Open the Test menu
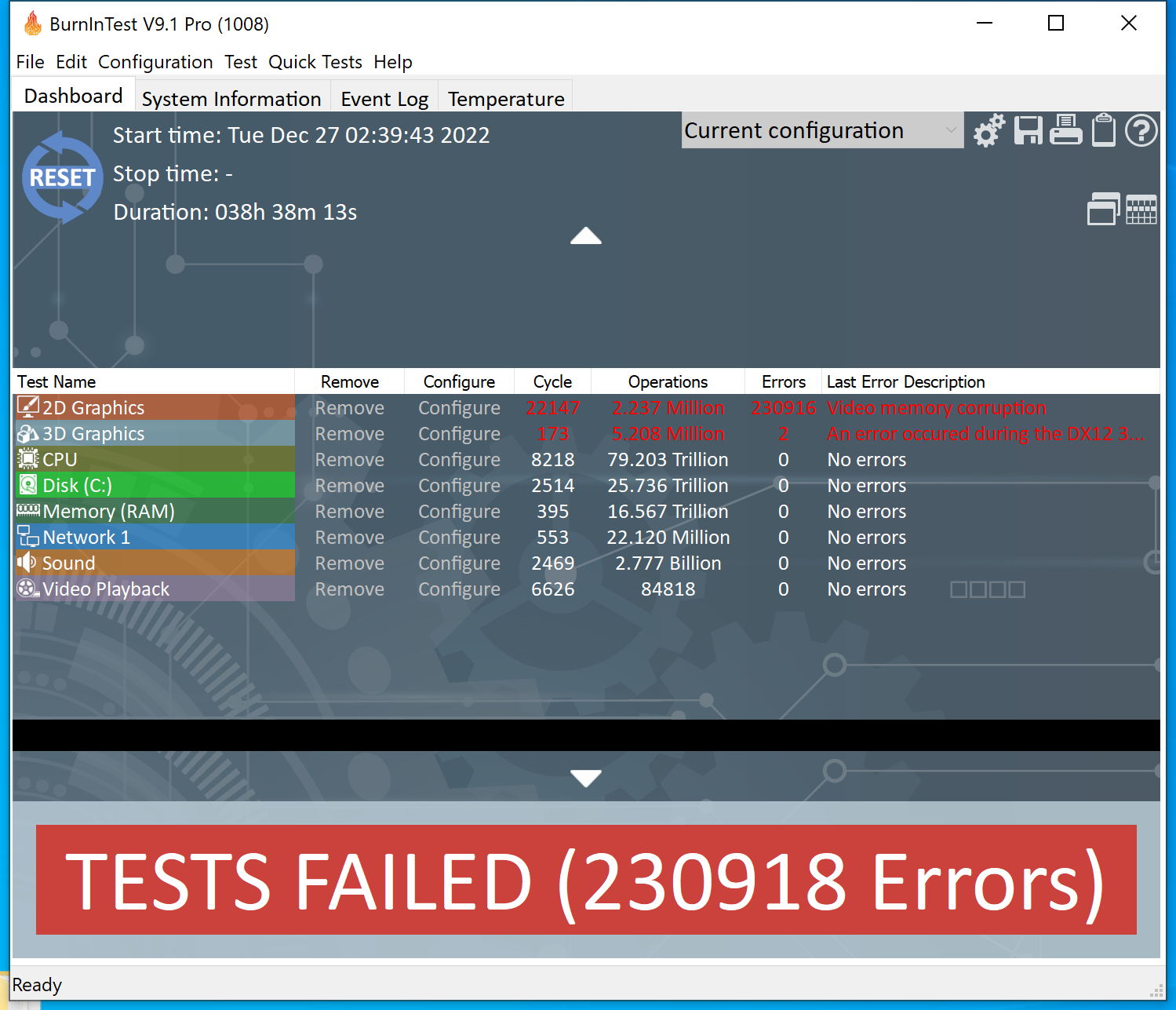This screenshot has height=1010, width=1176. [241, 62]
